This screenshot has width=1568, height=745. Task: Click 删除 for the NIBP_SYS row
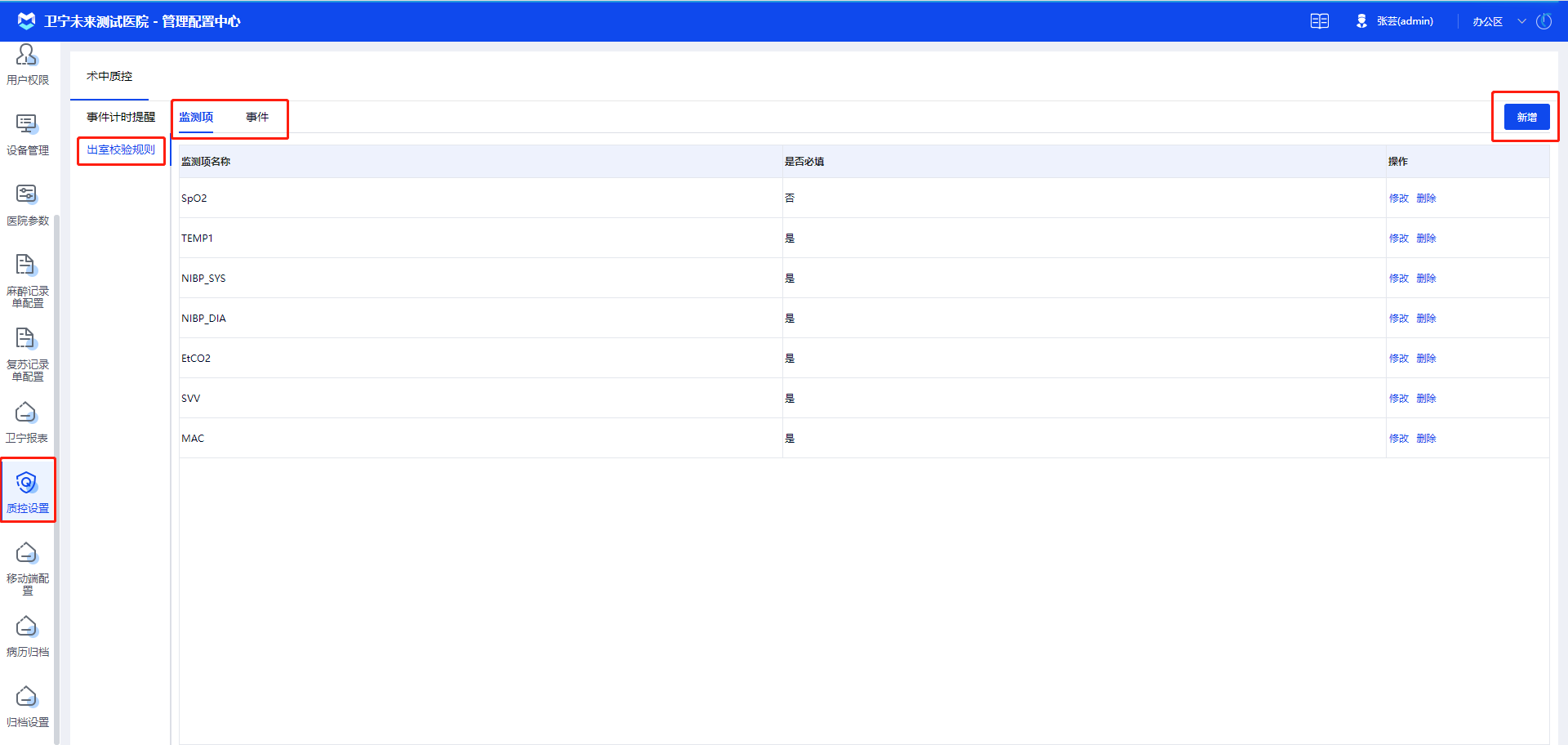1426,278
